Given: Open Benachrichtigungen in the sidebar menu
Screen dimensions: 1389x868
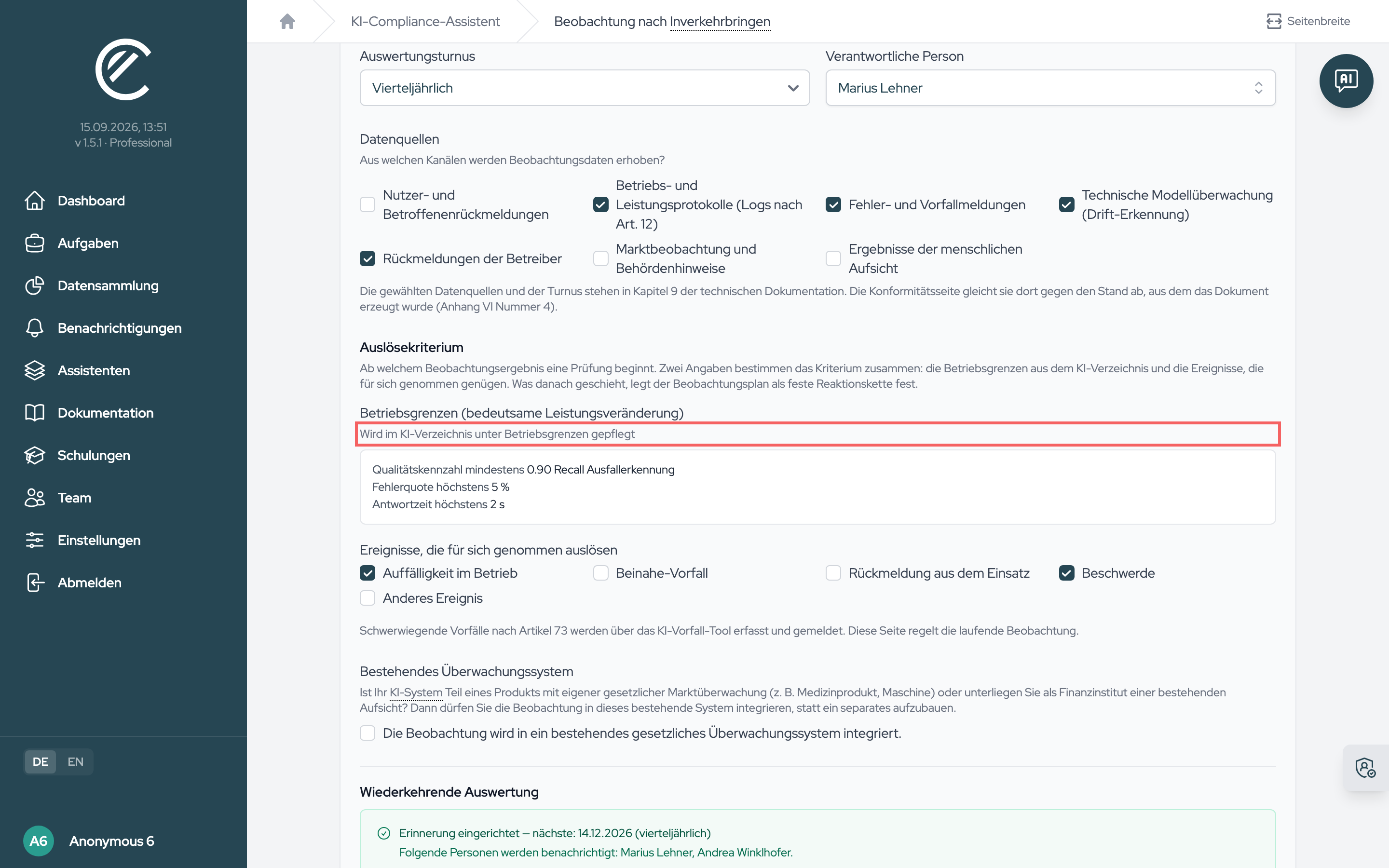Looking at the screenshot, I should pyautogui.click(x=120, y=328).
